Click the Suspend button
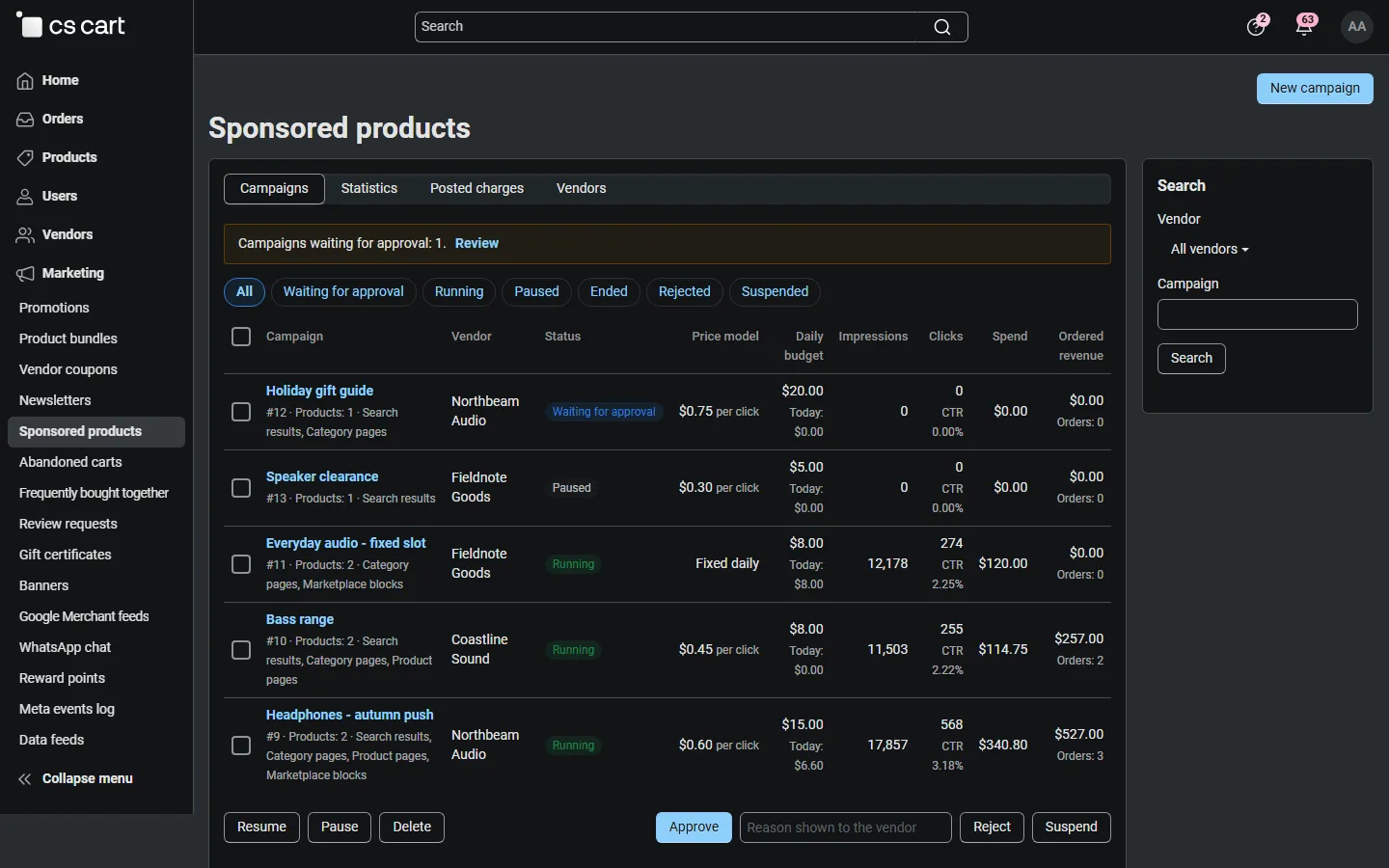 [1071, 827]
